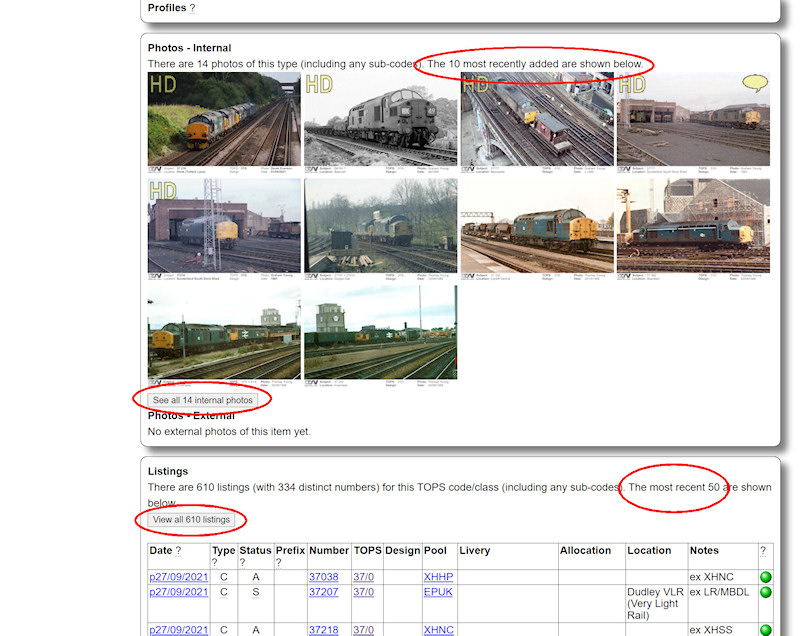Open the XHNC pool link

click(x=438, y=630)
